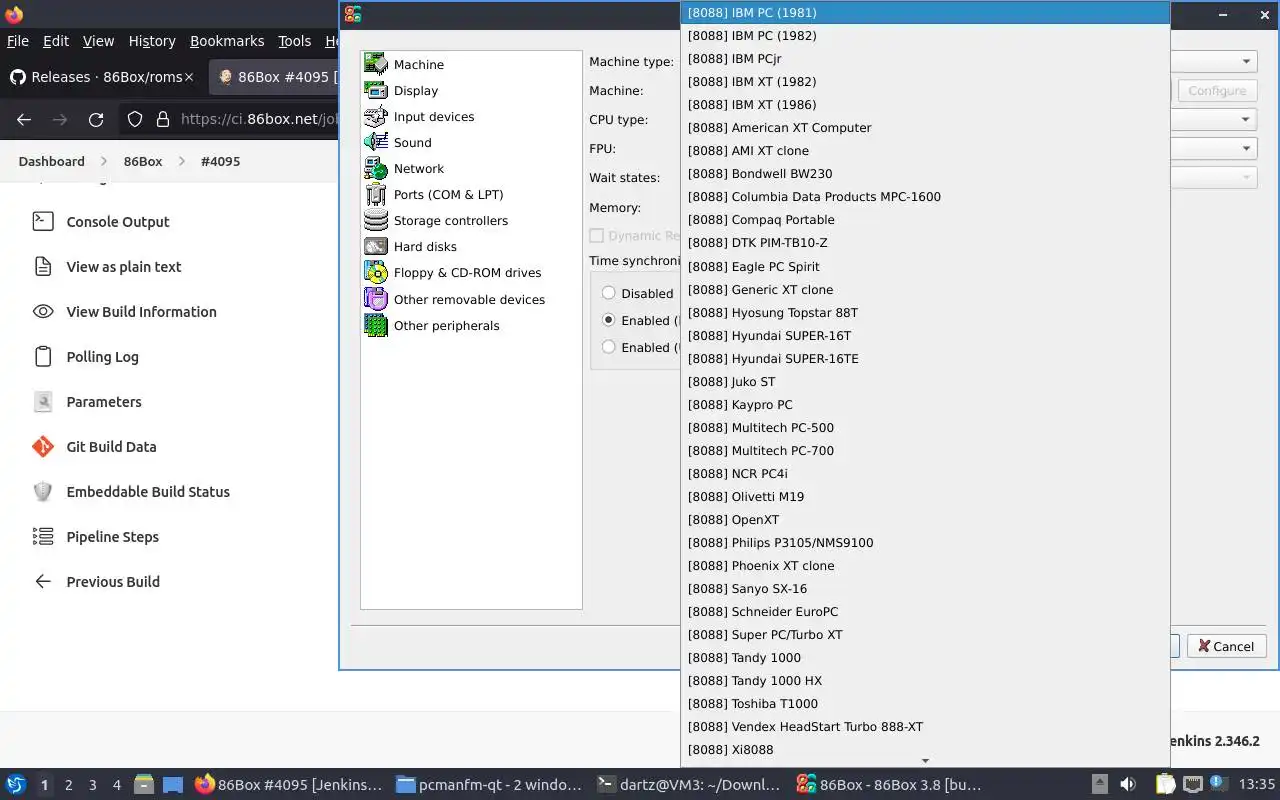
Task: Choose [8088] Juko ST from list
Action: point(925,381)
